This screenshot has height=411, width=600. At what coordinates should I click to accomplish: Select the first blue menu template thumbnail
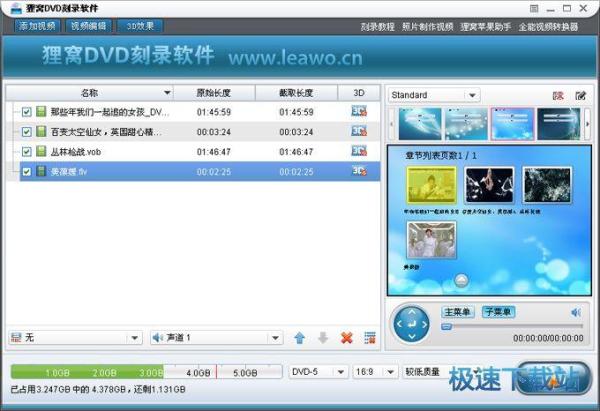click(x=420, y=124)
